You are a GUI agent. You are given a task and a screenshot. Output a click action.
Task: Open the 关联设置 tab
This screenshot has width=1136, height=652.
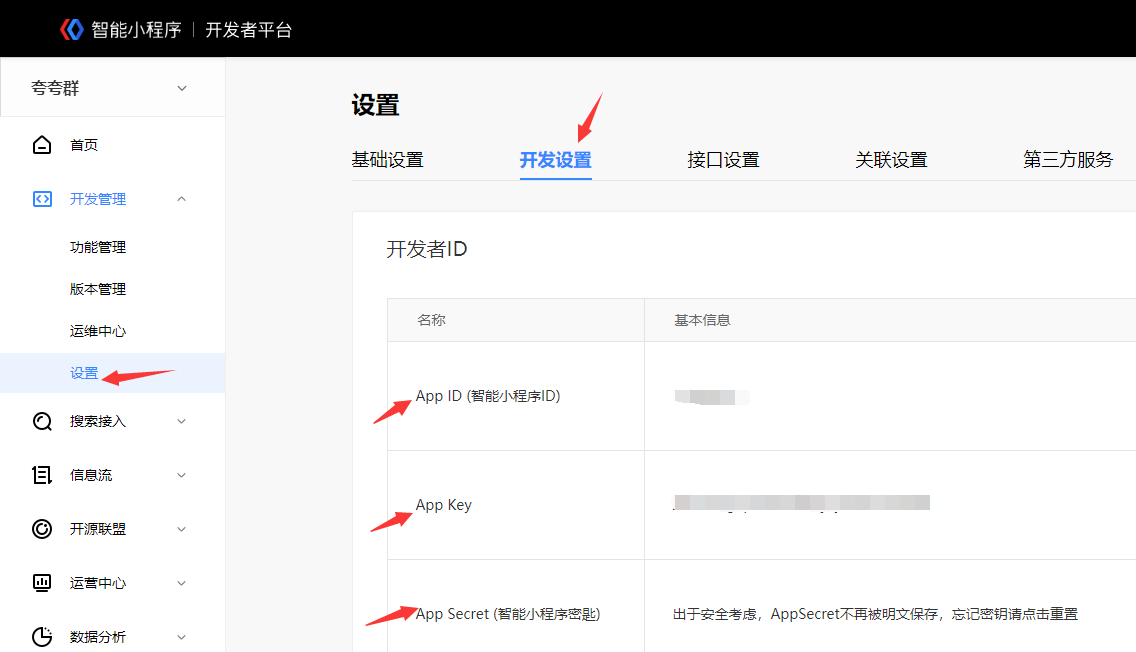891,160
